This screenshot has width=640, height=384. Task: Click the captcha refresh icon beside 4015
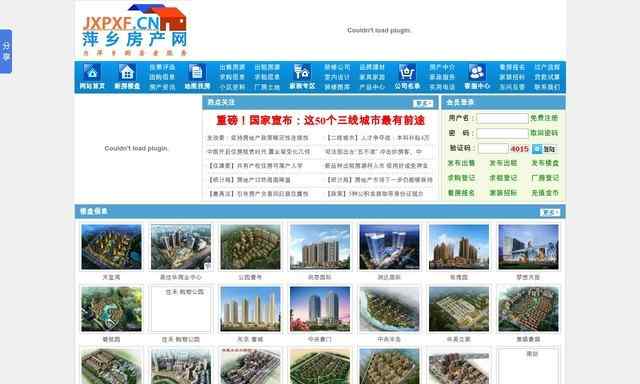537,149
